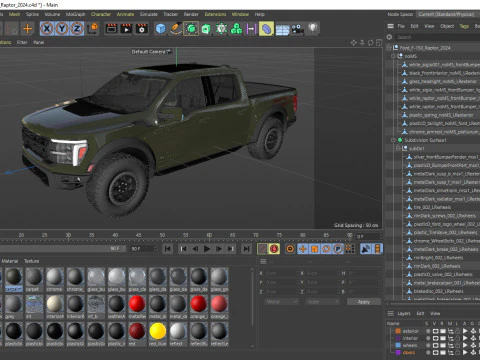Add a blue Cube primitive

[161, 29]
